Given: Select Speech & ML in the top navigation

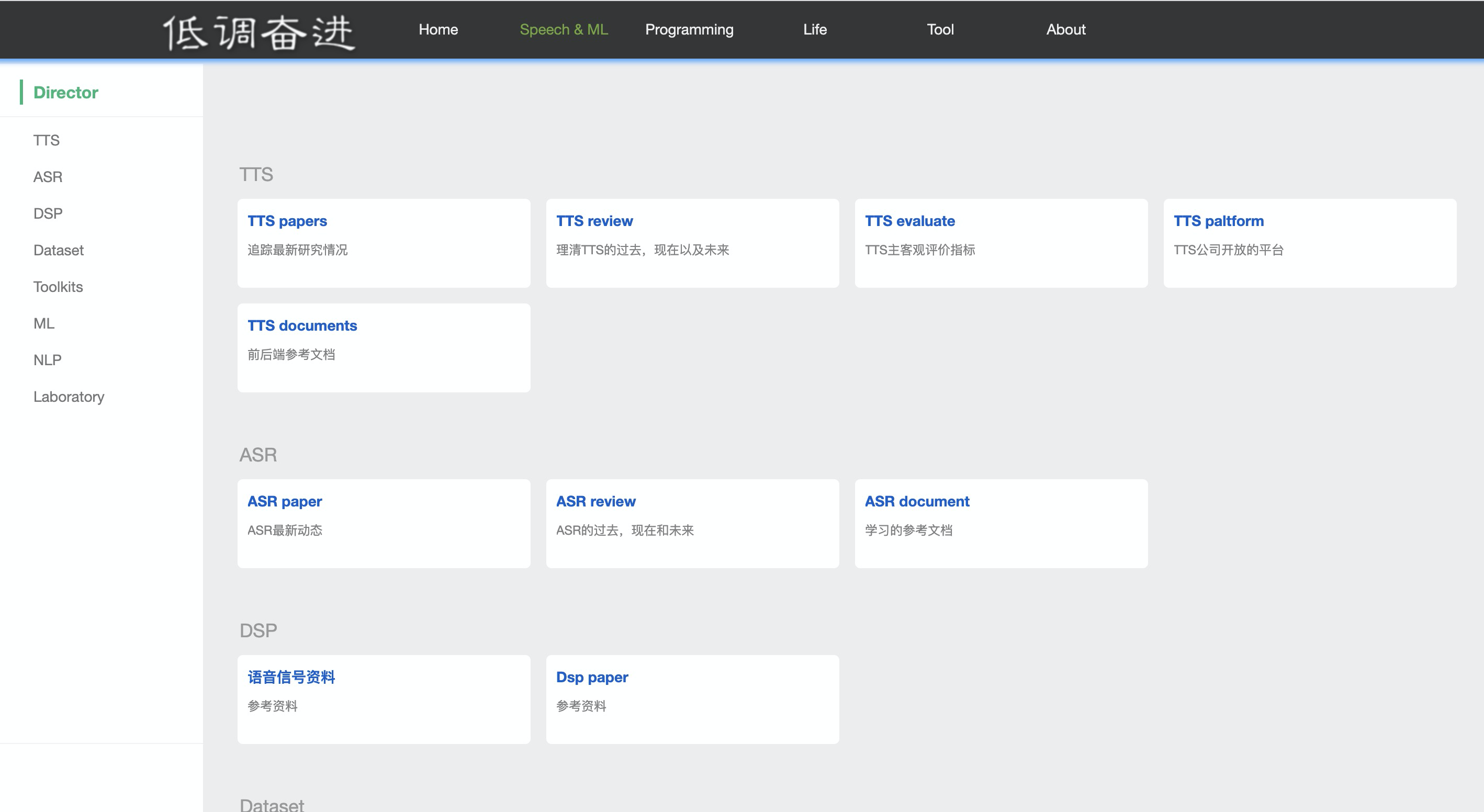Looking at the screenshot, I should coord(564,29).
